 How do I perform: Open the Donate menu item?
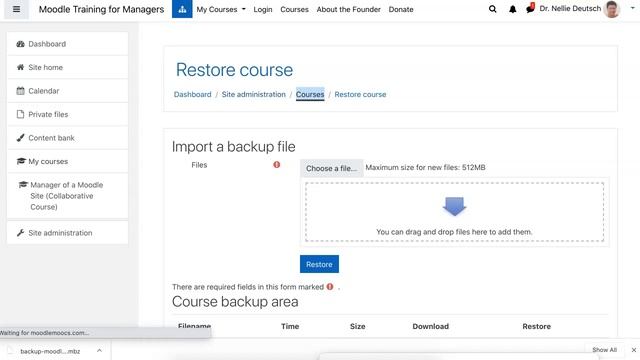point(401,9)
